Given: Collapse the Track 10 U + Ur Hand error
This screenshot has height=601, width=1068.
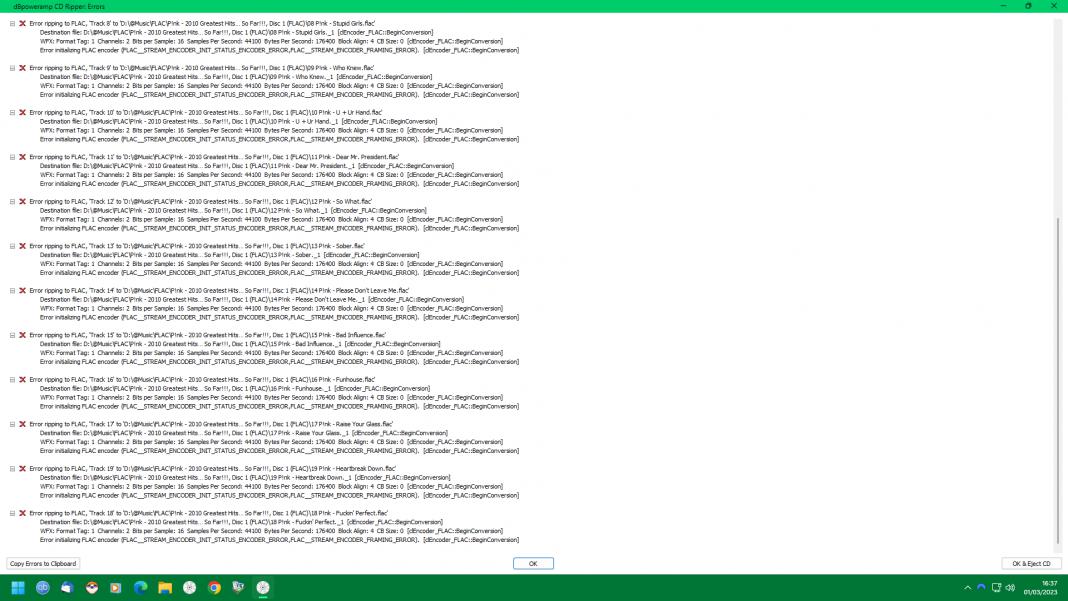Looking at the screenshot, I should click(12, 113).
